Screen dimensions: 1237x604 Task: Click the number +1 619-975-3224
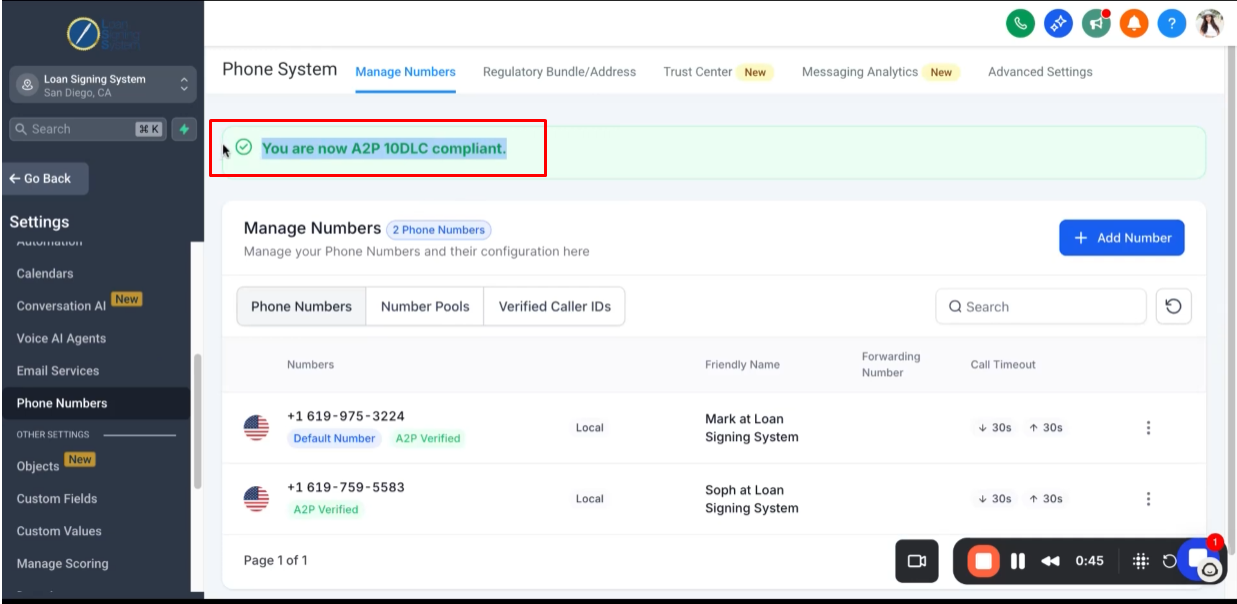[346, 416]
